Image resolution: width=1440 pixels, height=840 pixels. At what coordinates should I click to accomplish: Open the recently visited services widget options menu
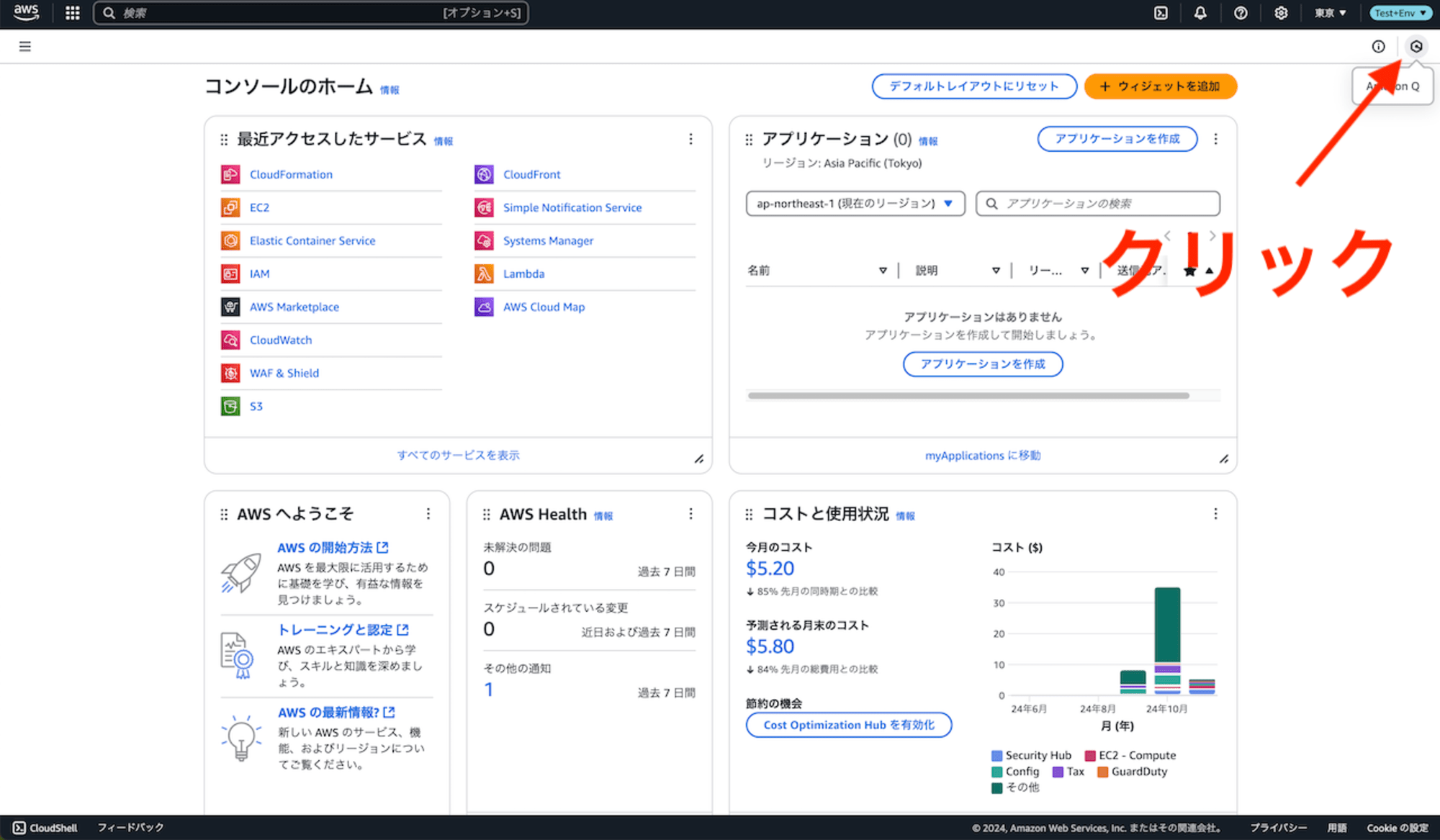pyautogui.click(x=690, y=139)
